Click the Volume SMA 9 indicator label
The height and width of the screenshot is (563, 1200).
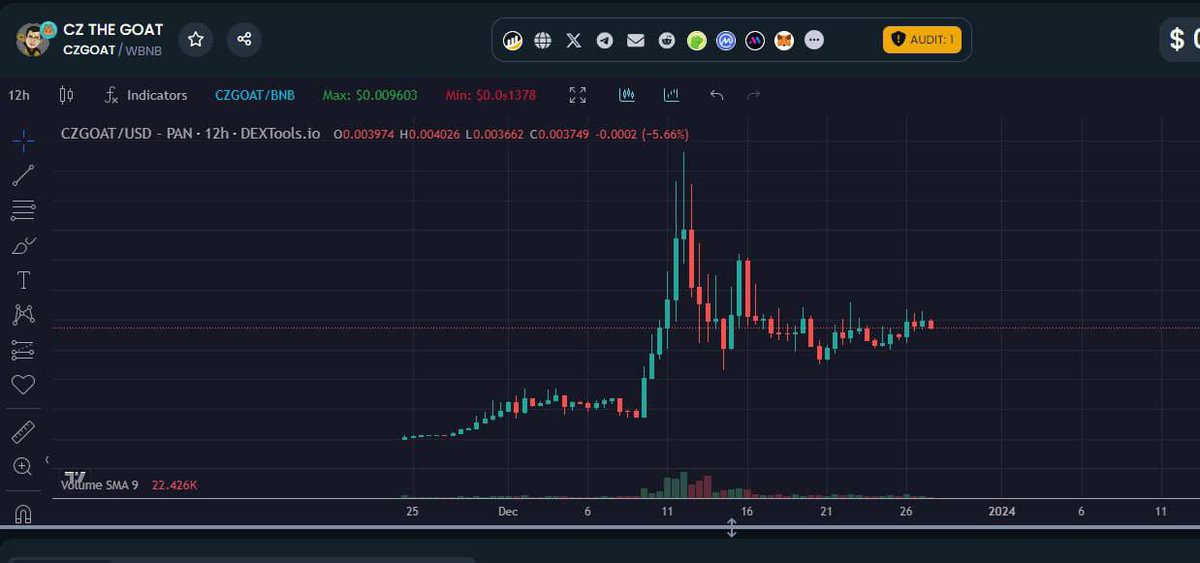(100, 485)
